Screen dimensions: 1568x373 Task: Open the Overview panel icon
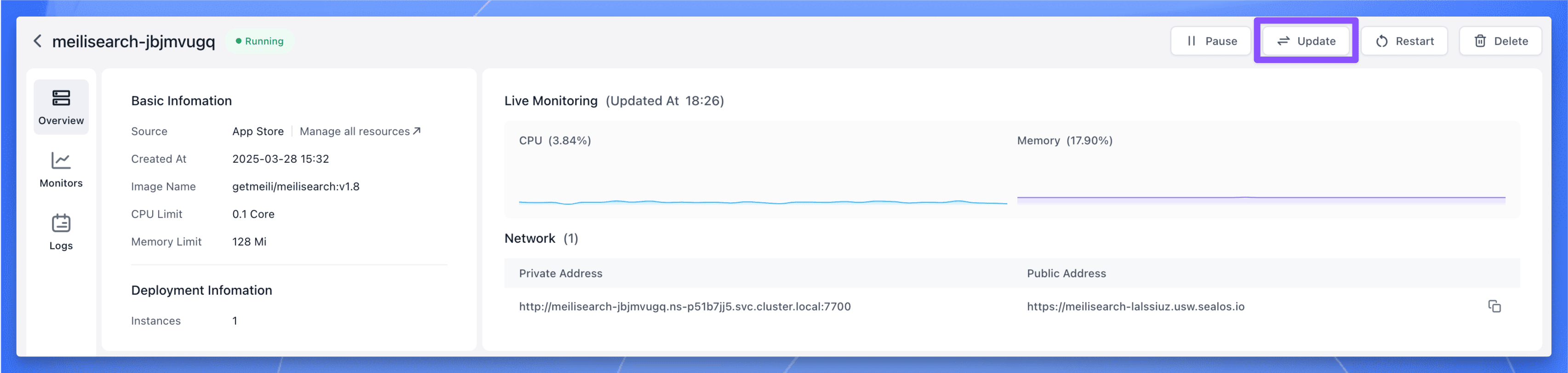[61, 98]
